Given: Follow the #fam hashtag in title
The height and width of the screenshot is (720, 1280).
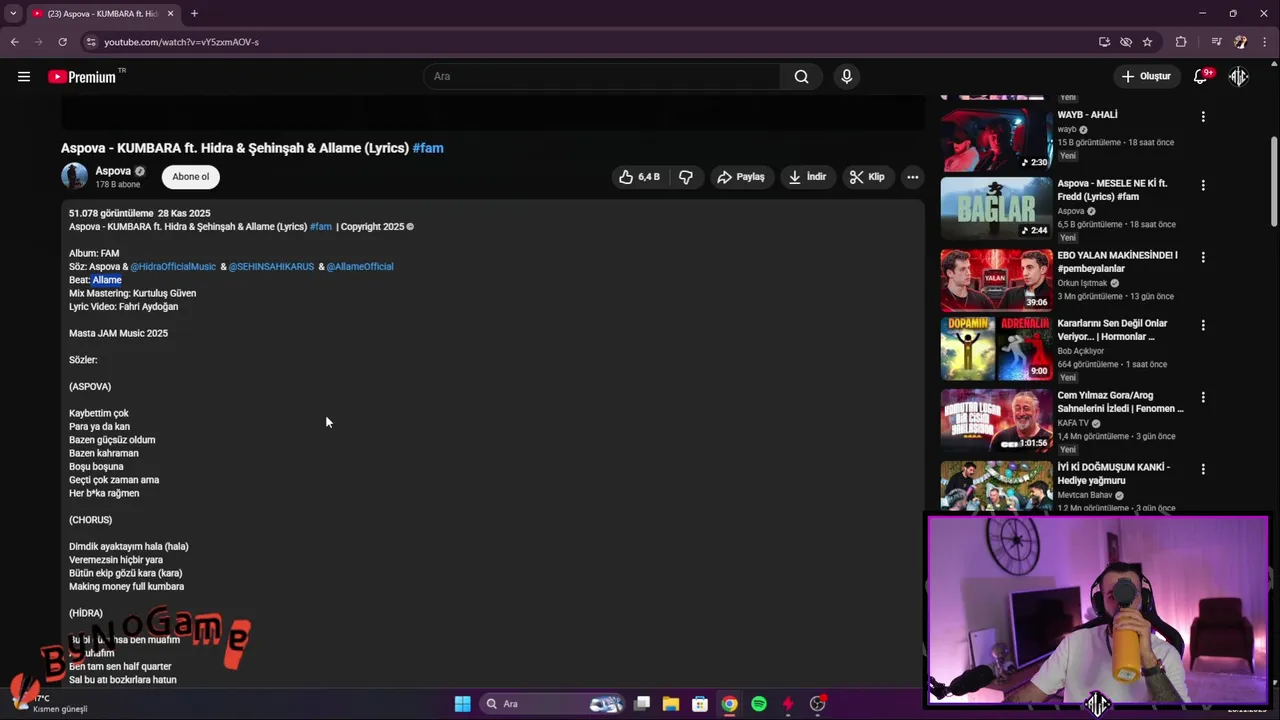Looking at the screenshot, I should pyautogui.click(x=428, y=148).
